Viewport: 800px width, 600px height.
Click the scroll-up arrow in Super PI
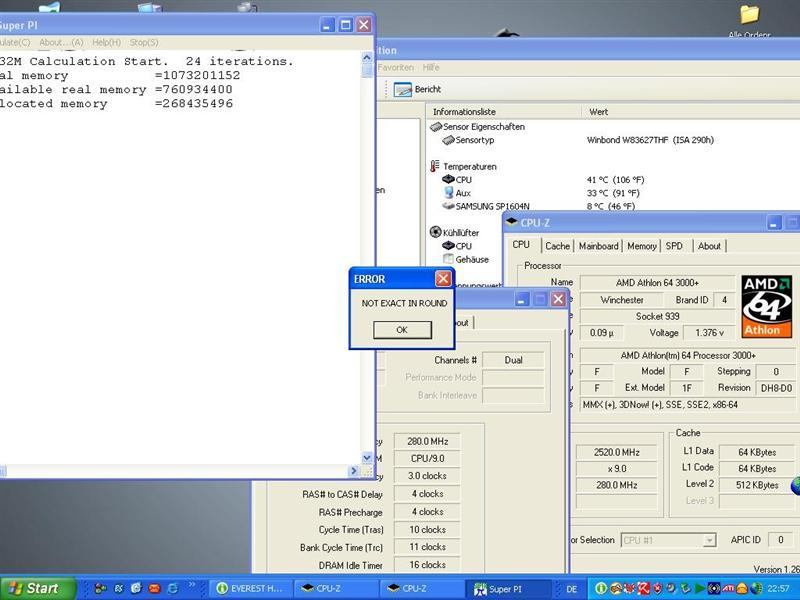[x=367, y=58]
